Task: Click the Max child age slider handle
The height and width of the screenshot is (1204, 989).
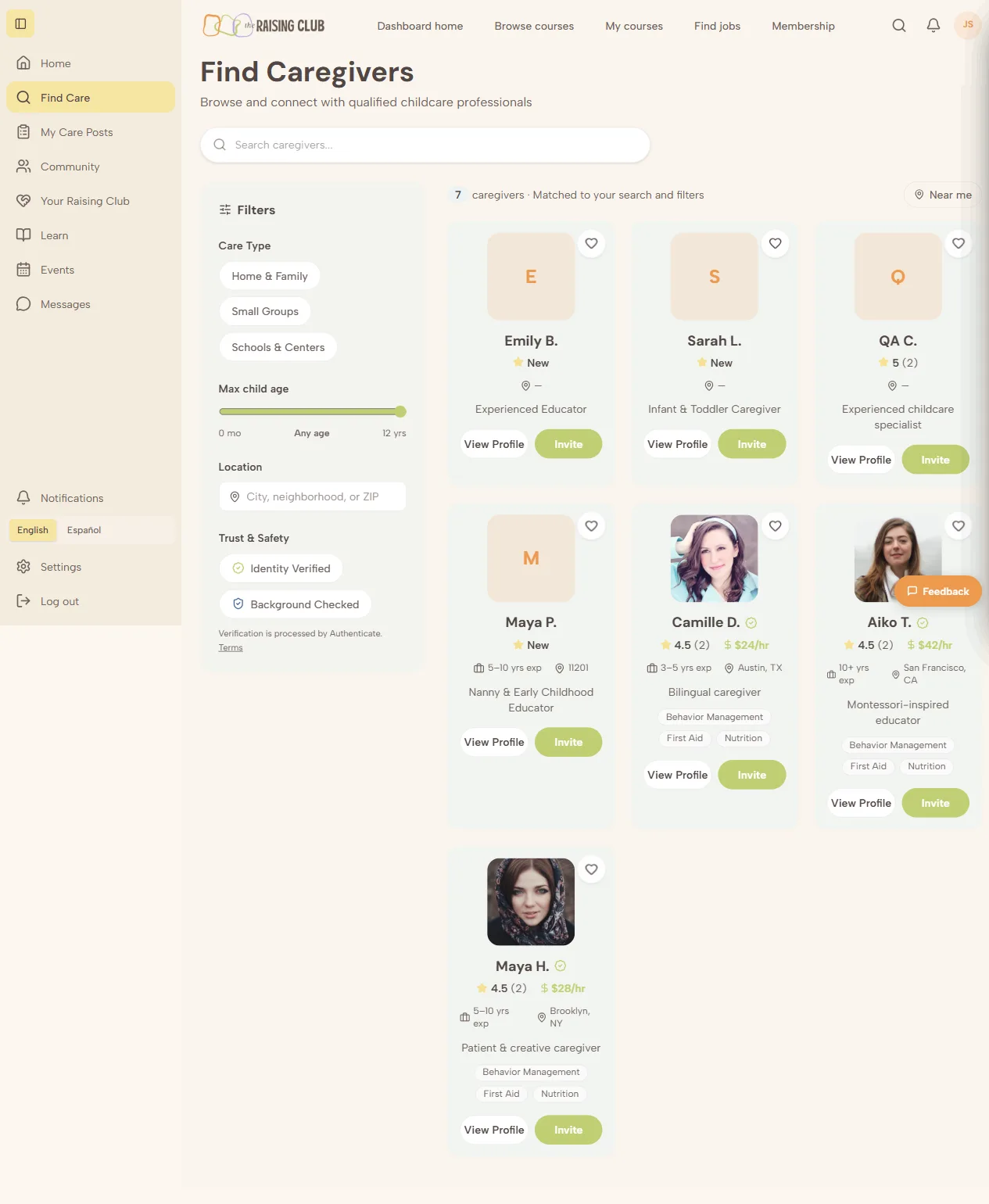Action: (400, 411)
